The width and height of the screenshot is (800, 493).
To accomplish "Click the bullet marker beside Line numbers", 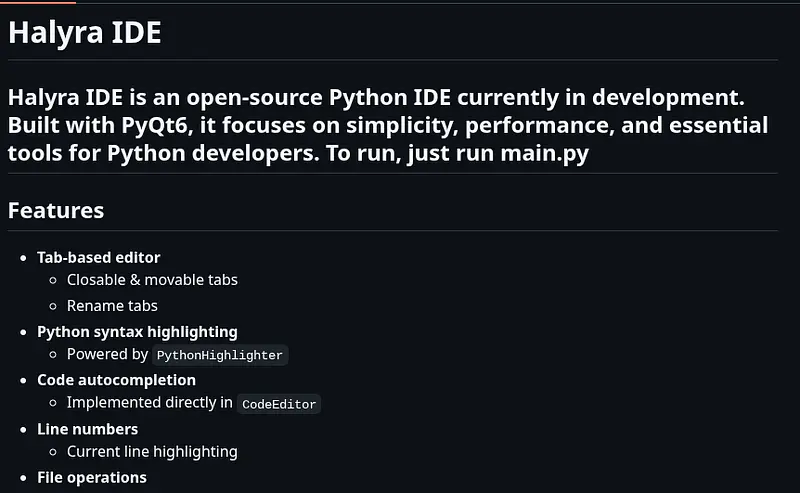I will [24, 430].
